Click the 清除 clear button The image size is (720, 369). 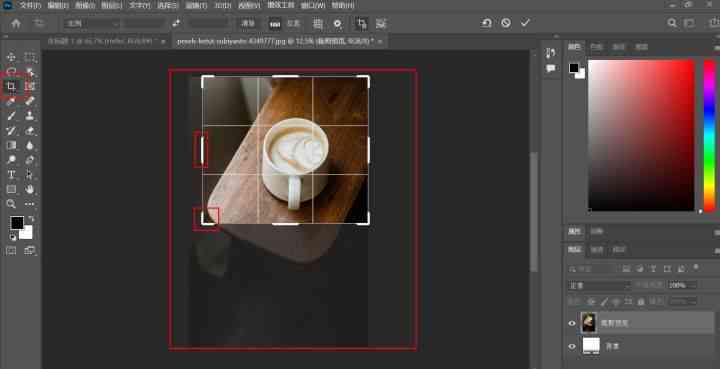coord(248,23)
